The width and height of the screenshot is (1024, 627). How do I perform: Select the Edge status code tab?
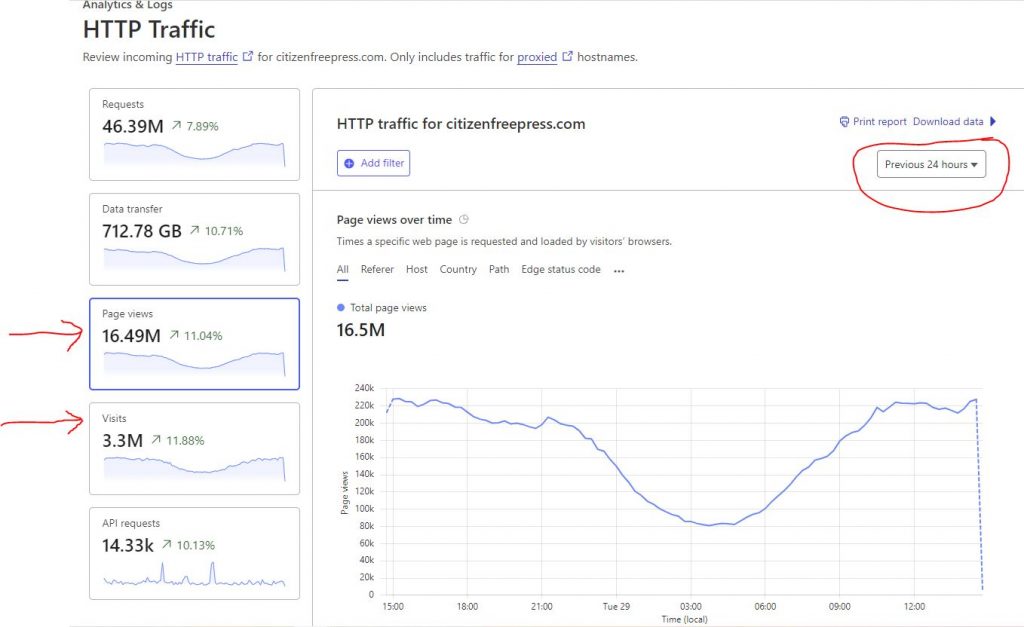click(x=561, y=270)
